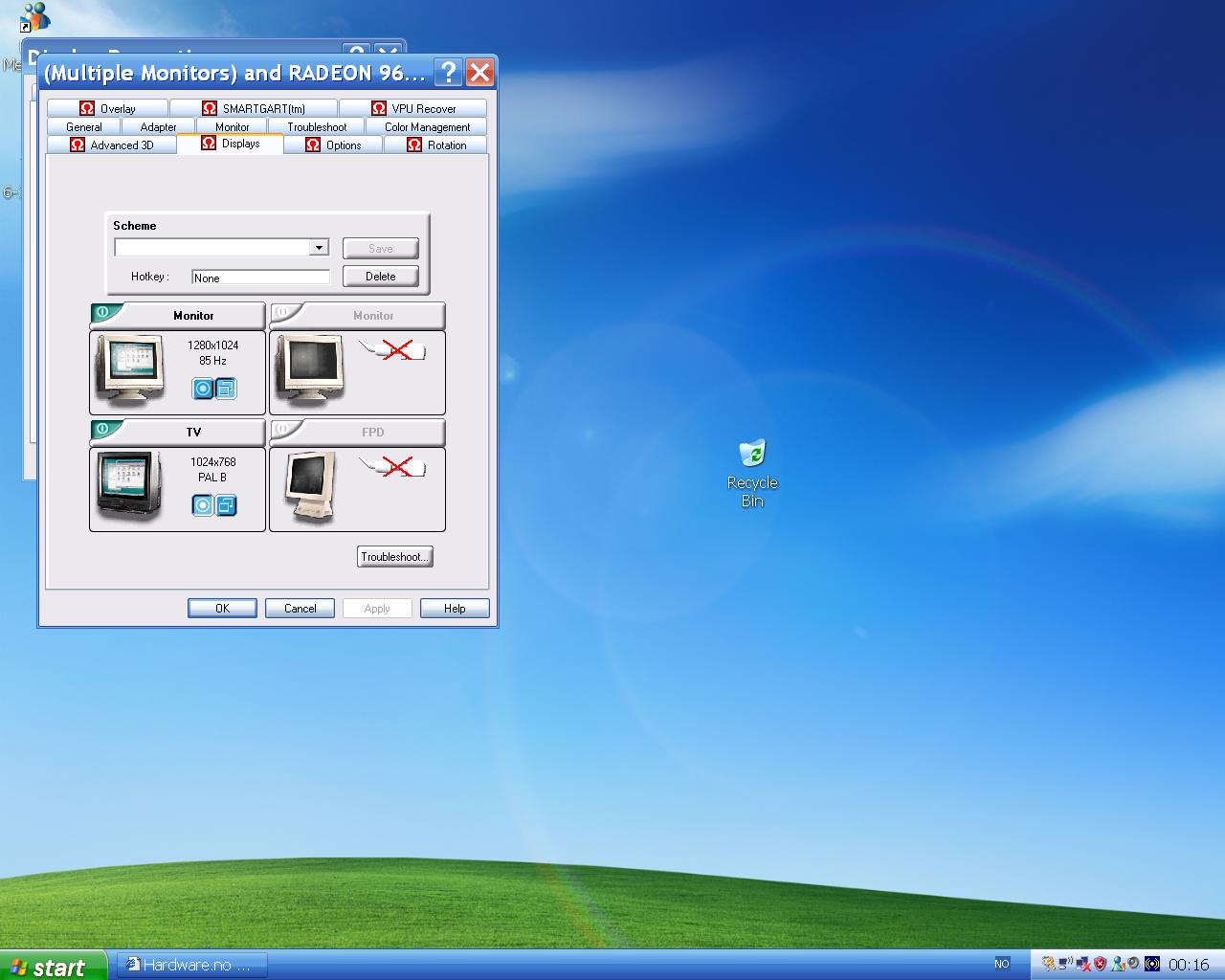The width and height of the screenshot is (1225, 980).
Task: Confirm the dialog with OK
Action: click(222, 608)
